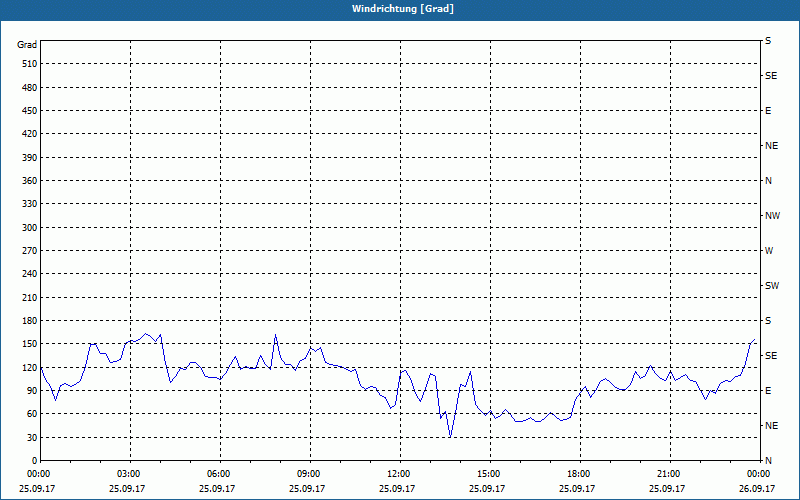Click the 06:00 time label
The image size is (800, 500).
click(x=220, y=474)
